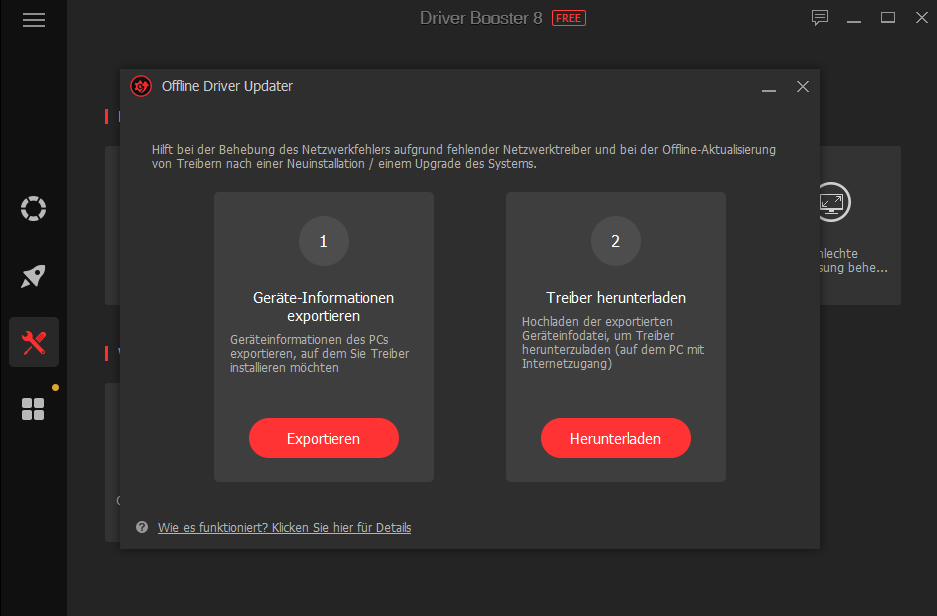This screenshot has width=937, height=616.
Task: Click the screen resolution fix tool icon
Action: click(x=834, y=202)
